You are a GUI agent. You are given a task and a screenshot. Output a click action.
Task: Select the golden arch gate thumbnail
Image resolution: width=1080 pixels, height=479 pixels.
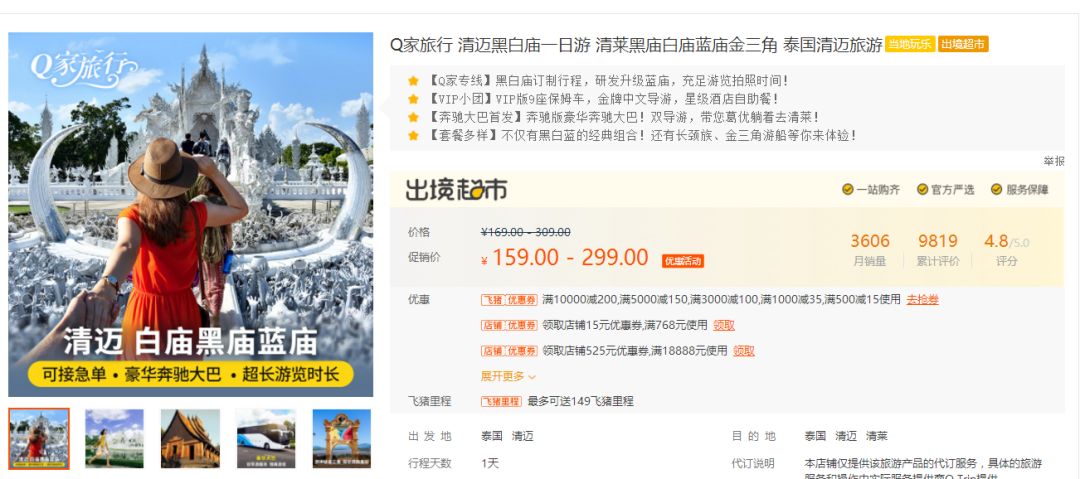(342, 438)
